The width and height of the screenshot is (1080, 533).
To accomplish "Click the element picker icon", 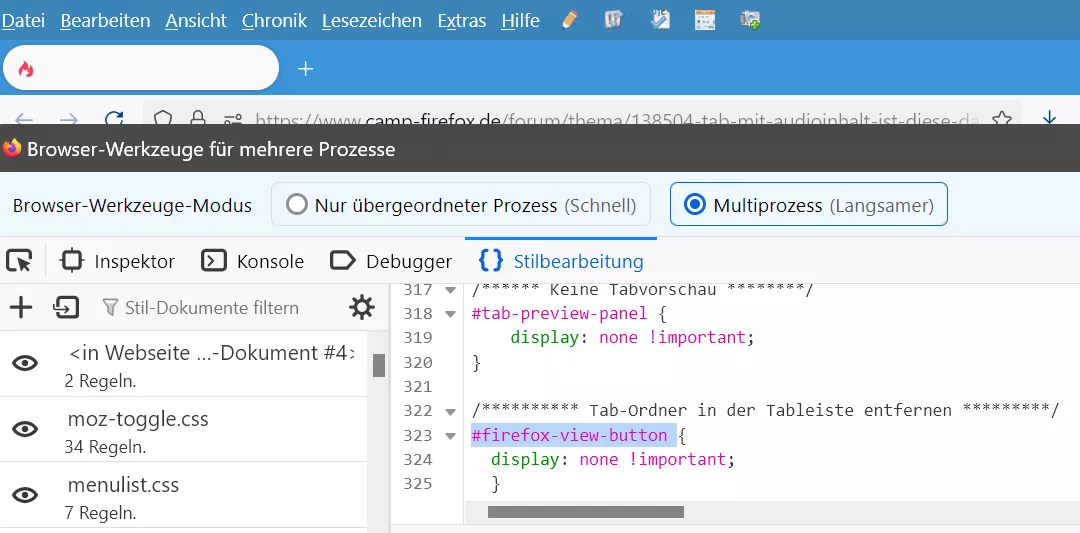I will tap(19, 261).
